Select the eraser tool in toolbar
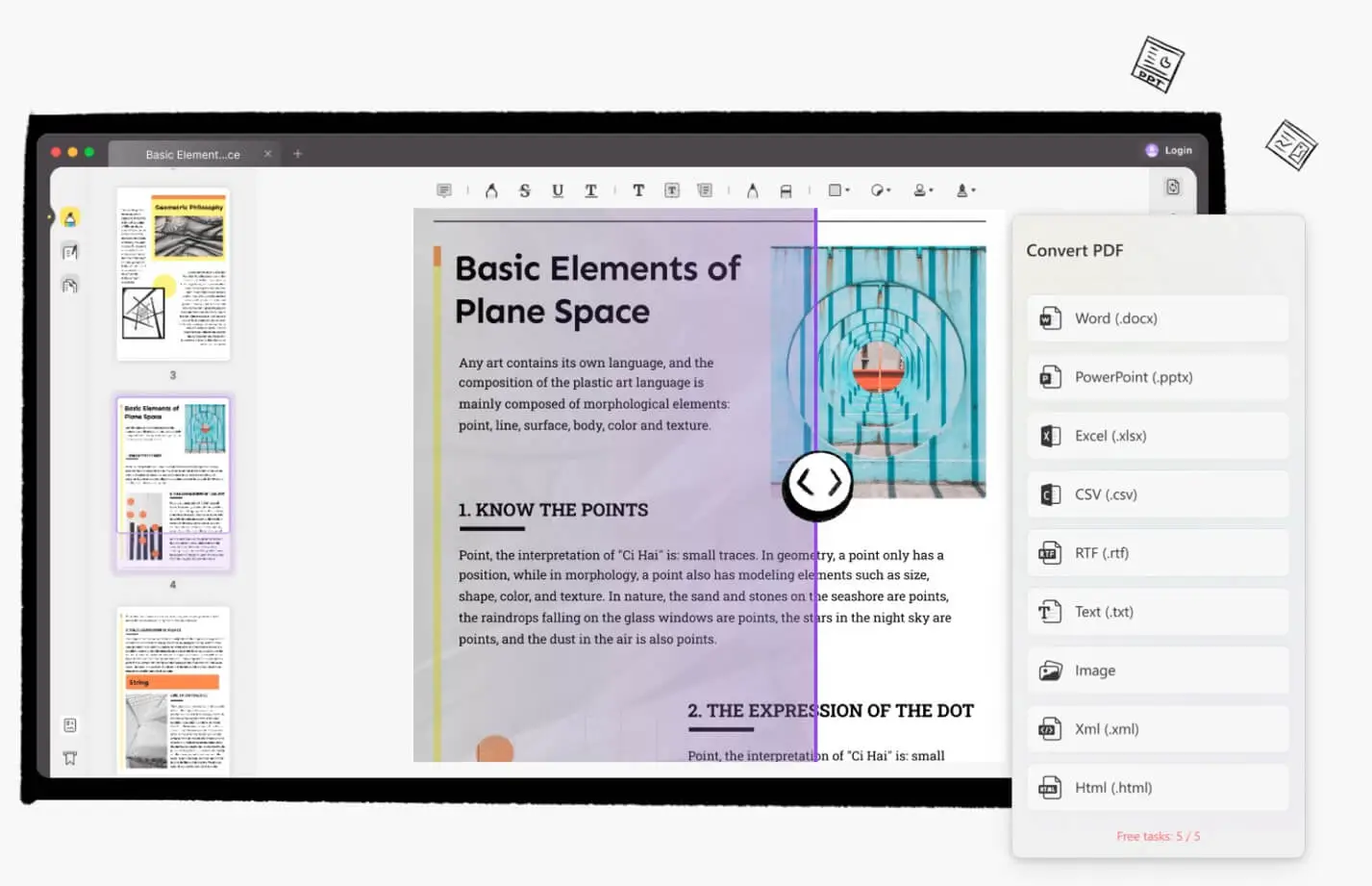1372x886 pixels. (786, 190)
